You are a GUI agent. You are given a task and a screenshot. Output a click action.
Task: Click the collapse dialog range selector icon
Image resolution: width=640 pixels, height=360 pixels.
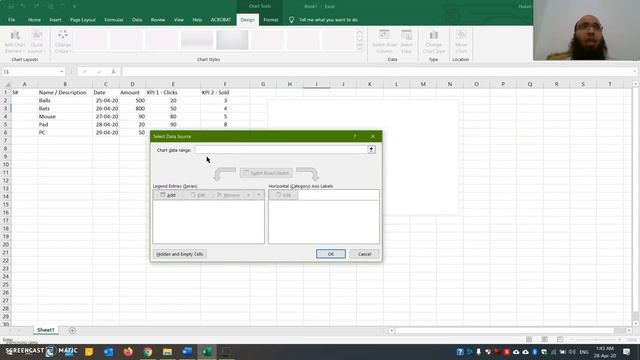[371, 150]
